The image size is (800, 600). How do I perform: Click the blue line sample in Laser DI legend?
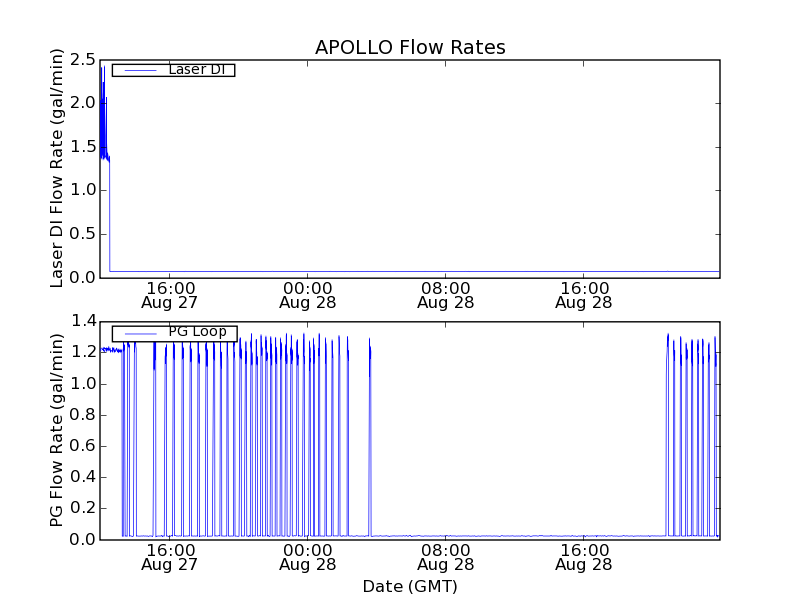[x=140, y=70]
